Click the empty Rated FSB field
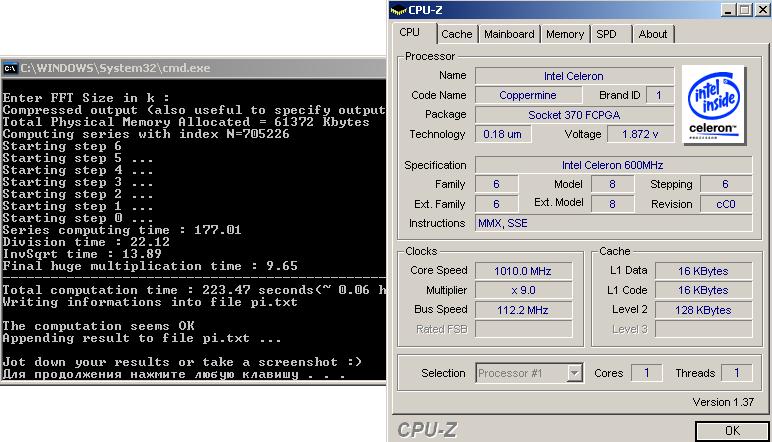 pos(523,329)
